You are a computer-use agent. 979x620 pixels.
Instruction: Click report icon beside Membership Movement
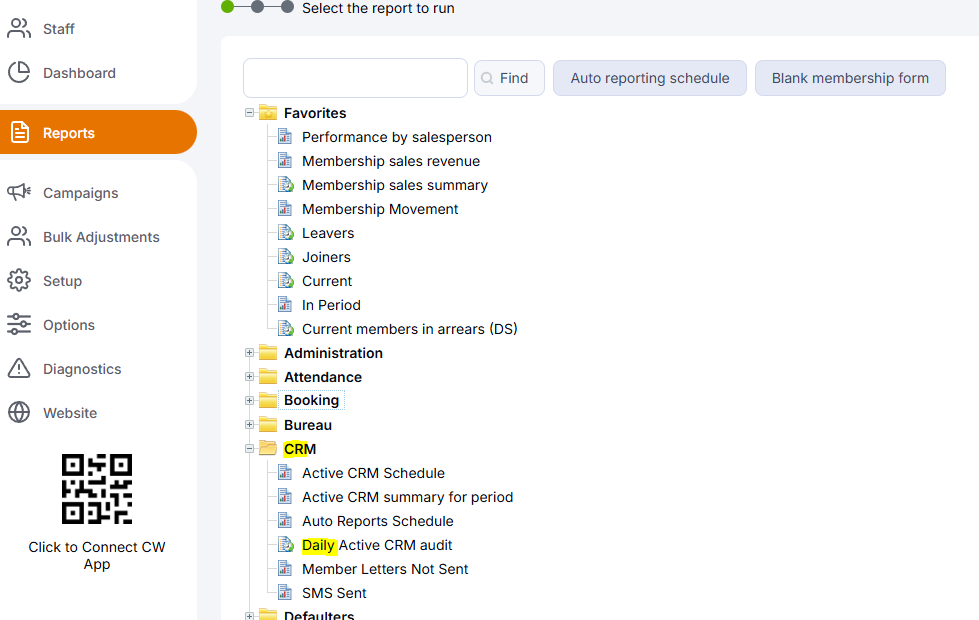tap(285, 209)
